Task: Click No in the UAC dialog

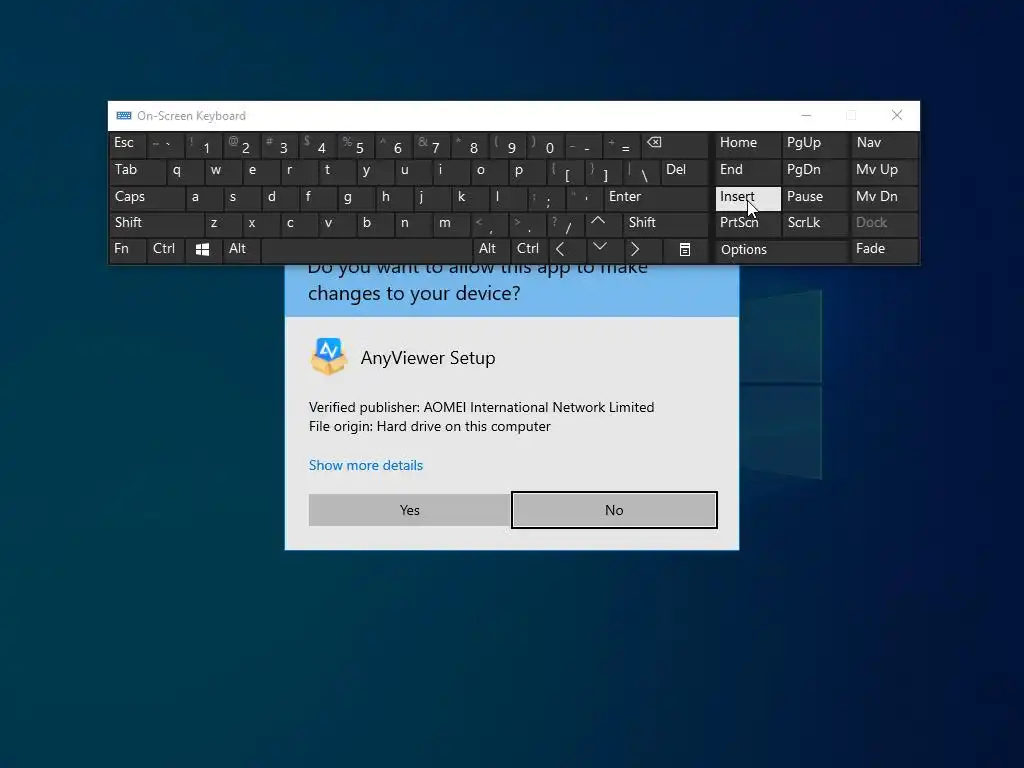Action: pyautogui.click(x=614, y=510)
